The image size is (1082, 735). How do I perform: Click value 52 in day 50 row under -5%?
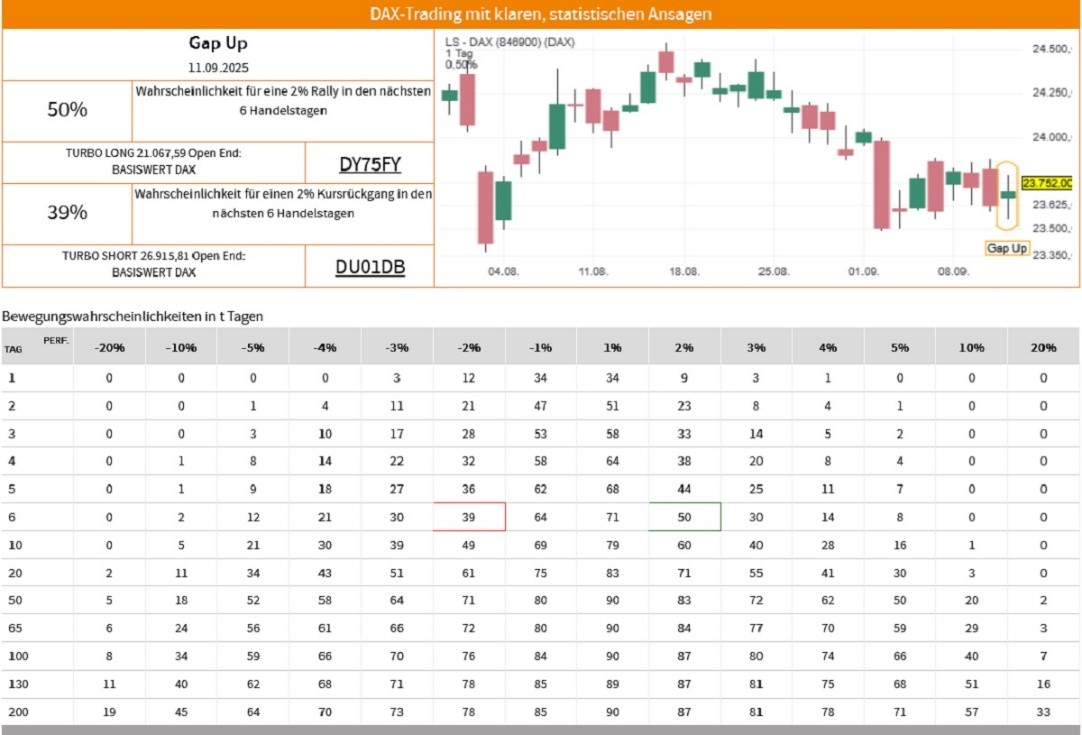coord(253,600)
